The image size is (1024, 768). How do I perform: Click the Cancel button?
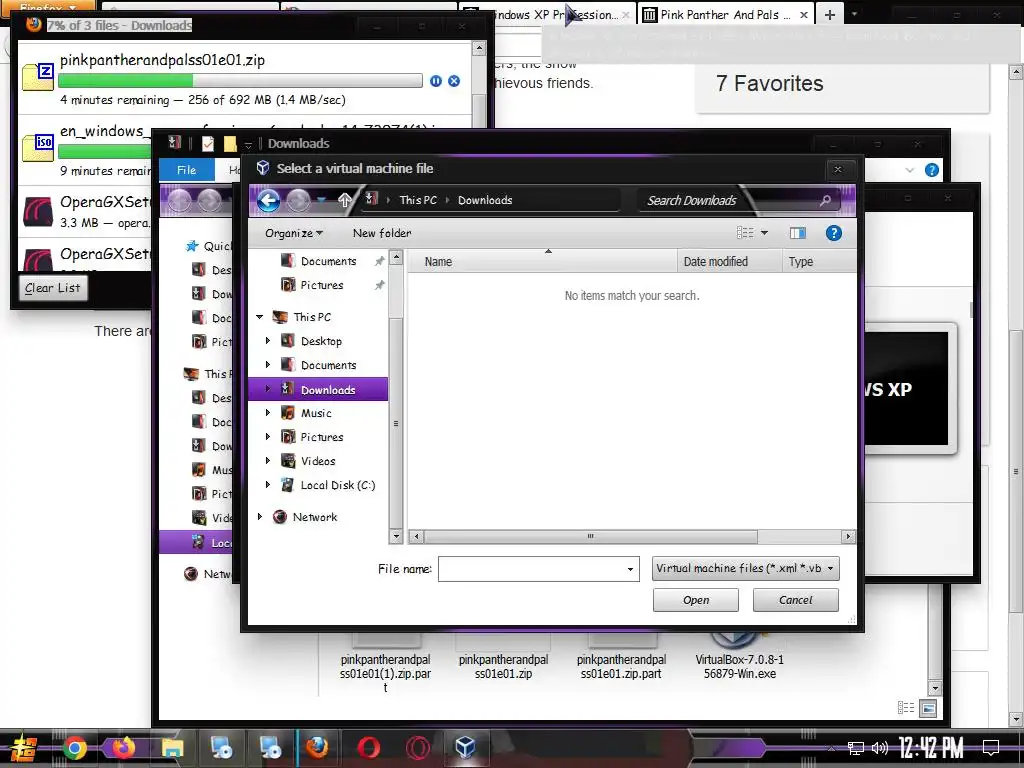pos(795,600)
